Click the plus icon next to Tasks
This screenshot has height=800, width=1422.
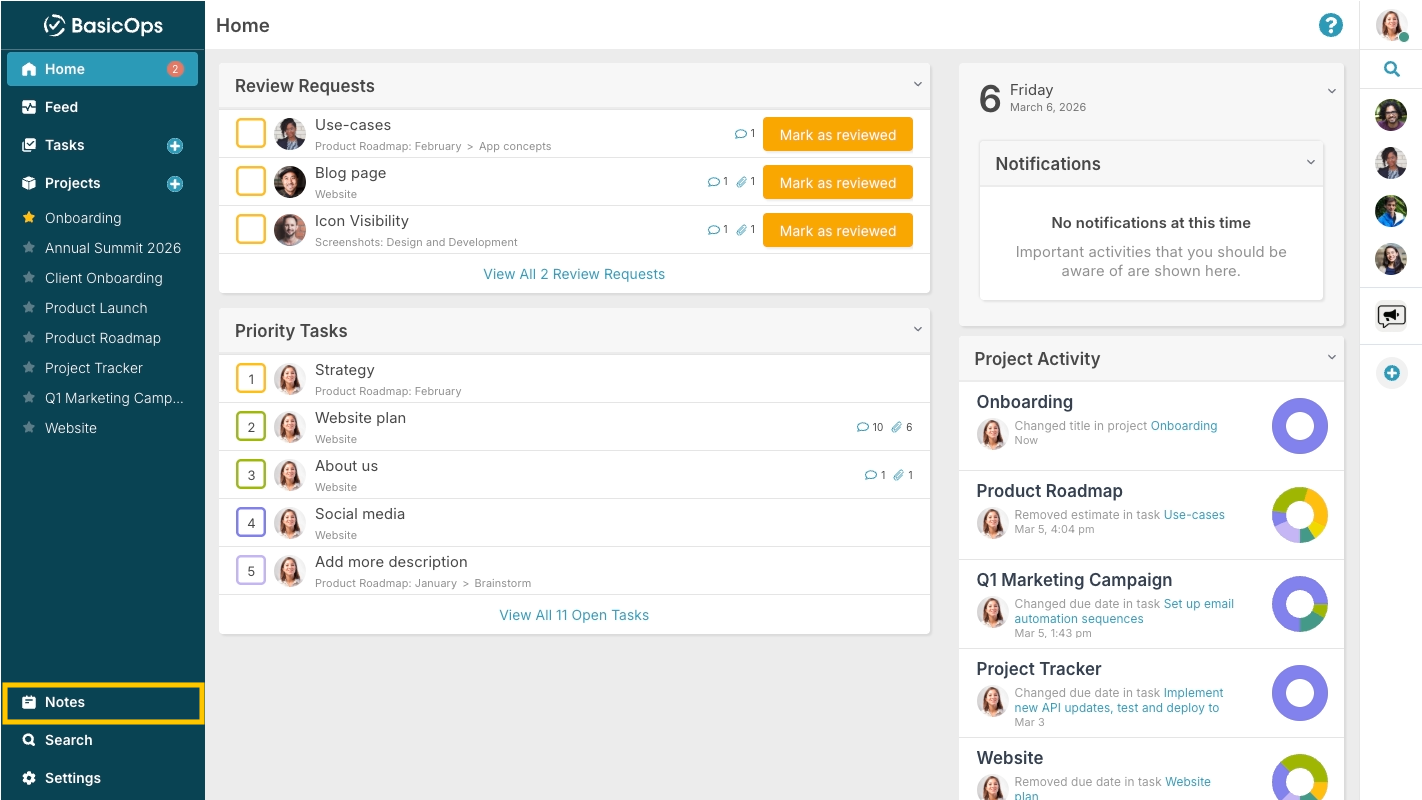175,146
